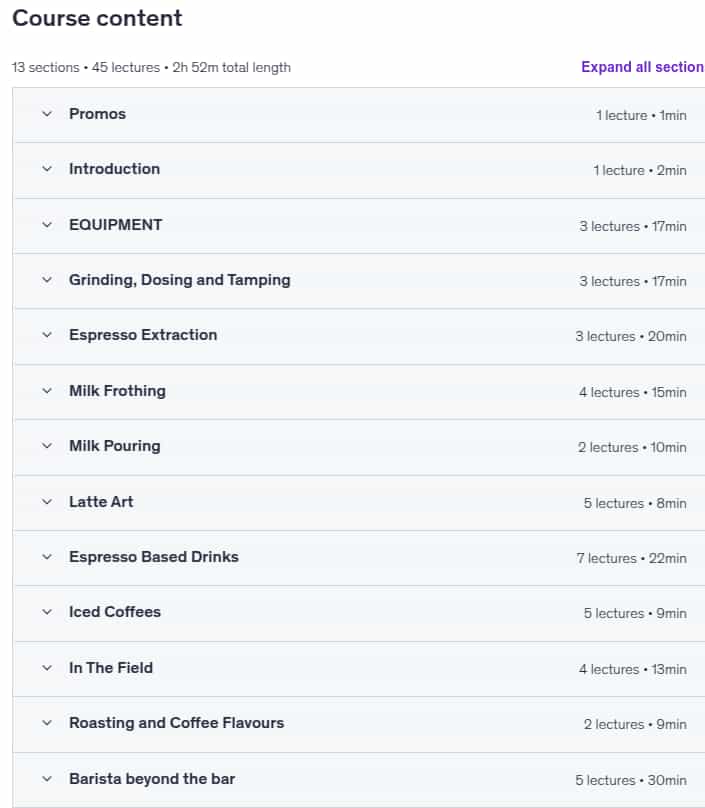Screen dimensions: 705x808
Task: Click the '1 lecture • 1min' text
Action: [x=641, y=115]
